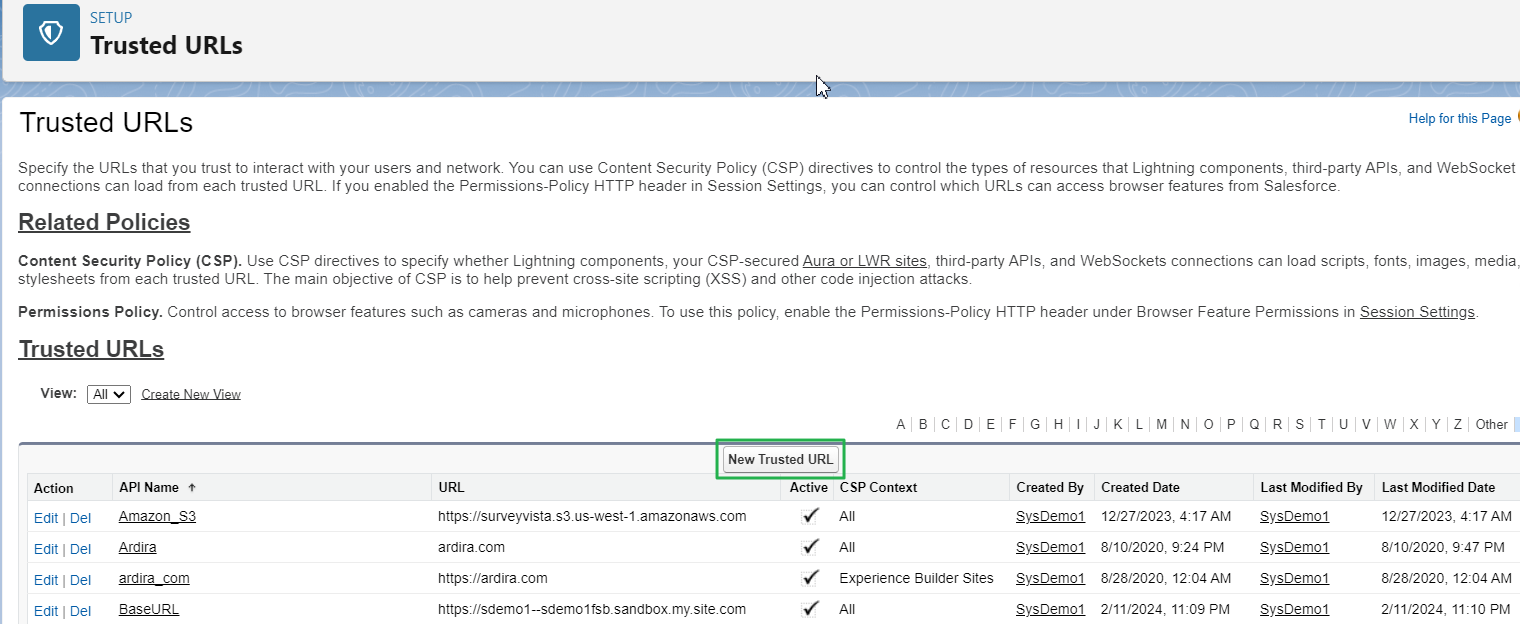The height and width of the screenshot is (624, 1520).
Task: Open the ardira_com record
Action: 154,578
